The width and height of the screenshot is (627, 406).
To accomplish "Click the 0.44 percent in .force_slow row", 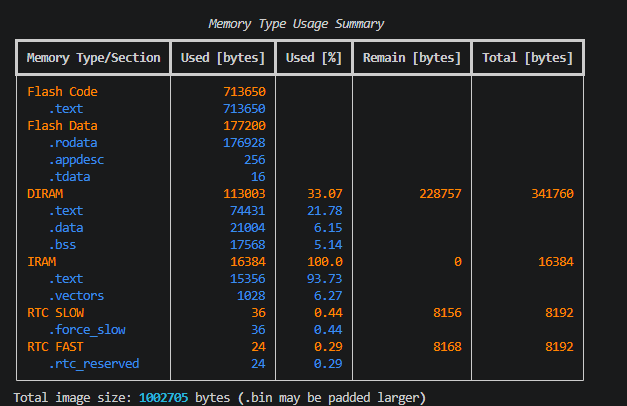I will click(328, 330).
